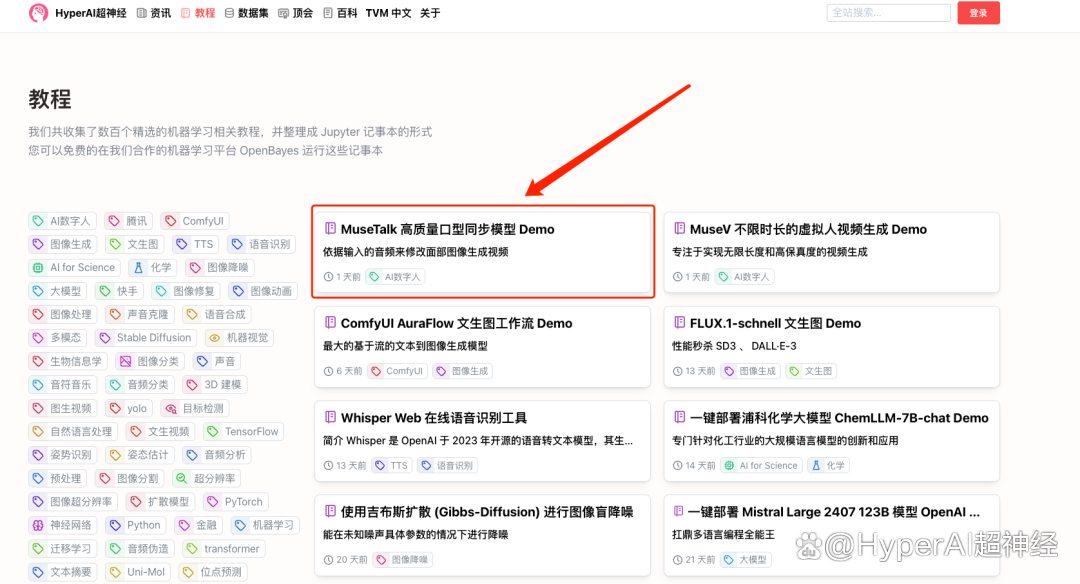Image resolution: width=1080 pixels, height=584 pixels.
Task: Open the 资讯 navigation menu item
Action: point(154,13)
